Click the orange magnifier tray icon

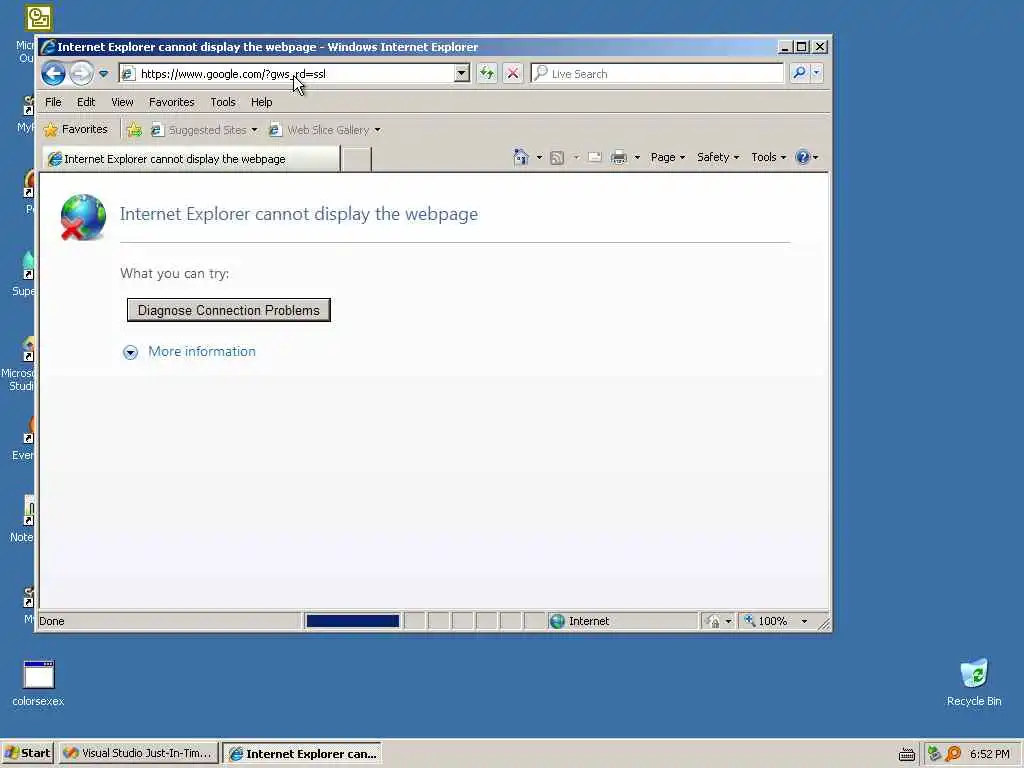(x=953, y=754)
